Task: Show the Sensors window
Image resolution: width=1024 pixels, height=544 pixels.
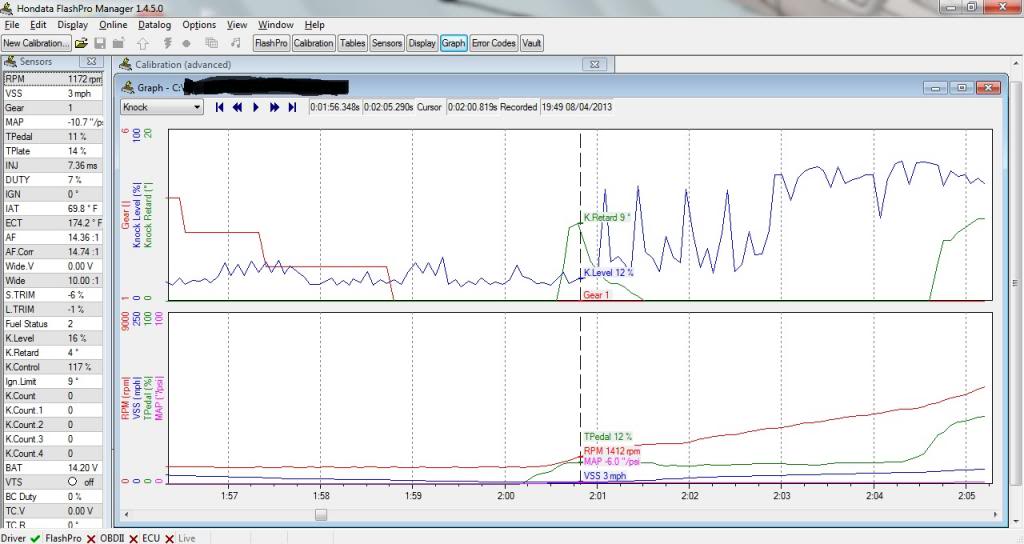Action: [x=387, y=43]
